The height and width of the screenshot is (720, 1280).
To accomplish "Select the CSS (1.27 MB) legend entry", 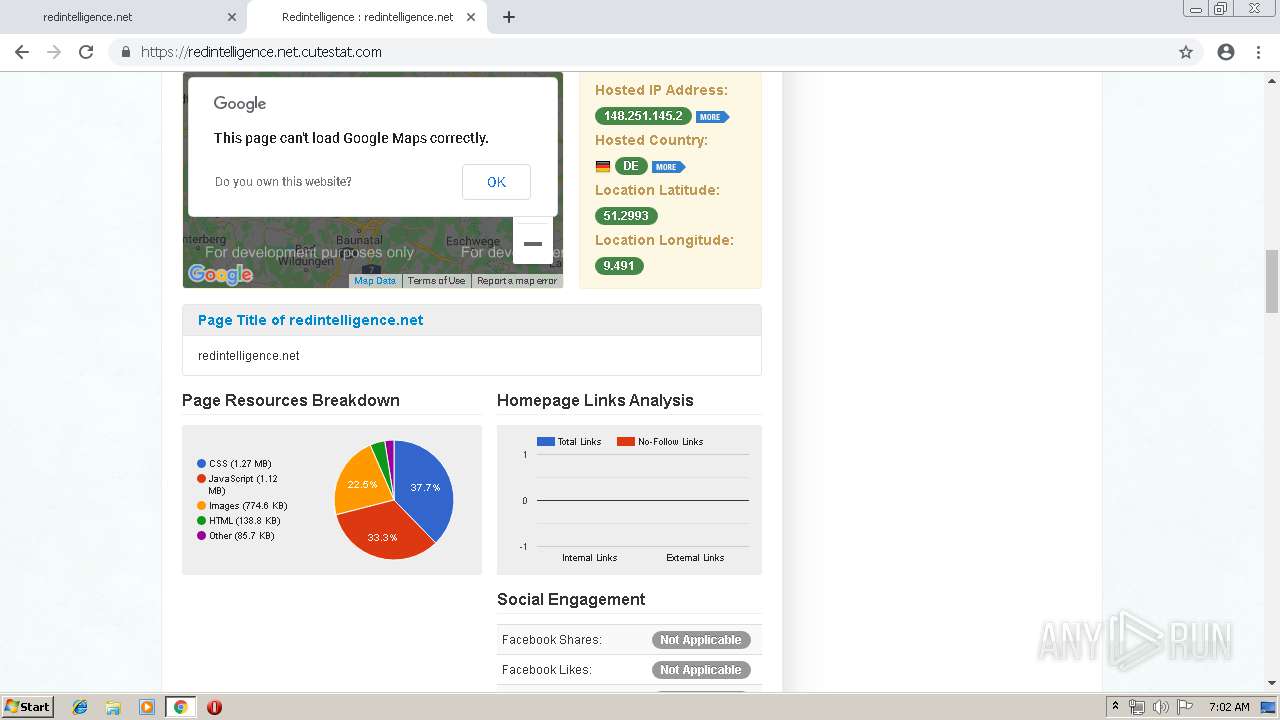I will (x=234, y=464).
